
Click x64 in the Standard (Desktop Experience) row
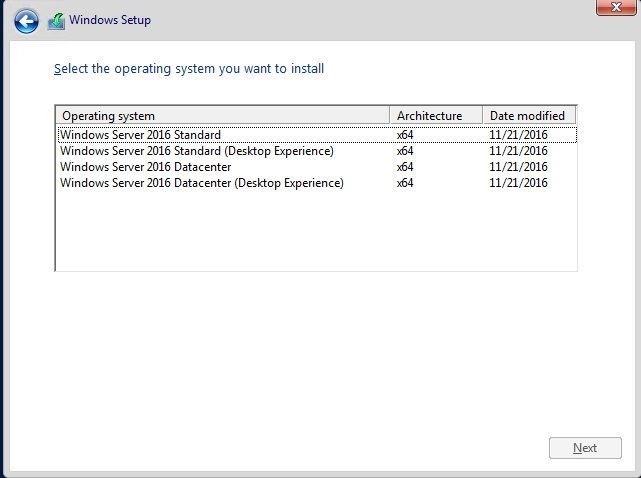coord(405,151)
